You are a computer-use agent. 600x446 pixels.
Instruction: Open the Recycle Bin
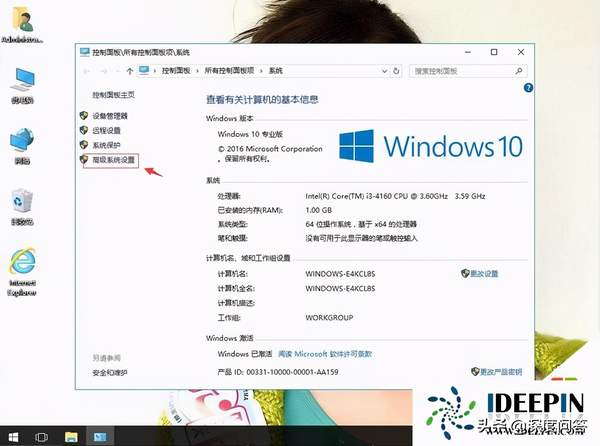(x=21, y=203)
